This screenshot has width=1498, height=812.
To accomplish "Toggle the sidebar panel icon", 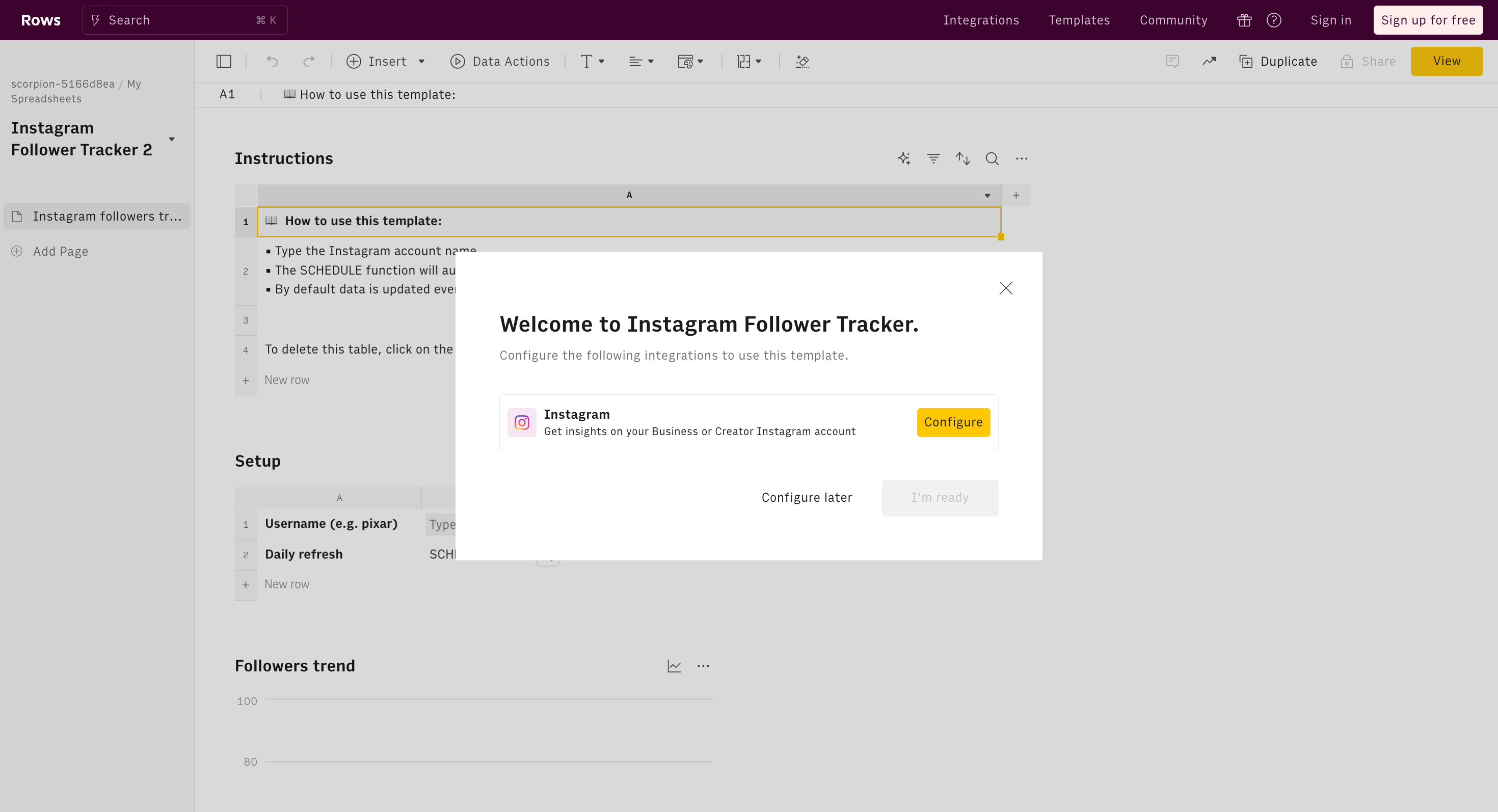I will point(224,62).
